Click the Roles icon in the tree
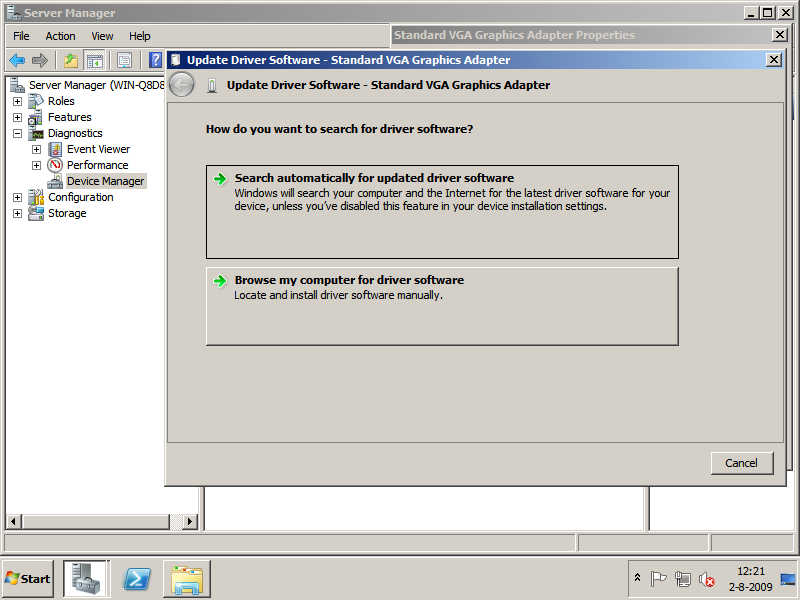Image resolution: width=800 pixels, height=600 pixels. (36, 101)
